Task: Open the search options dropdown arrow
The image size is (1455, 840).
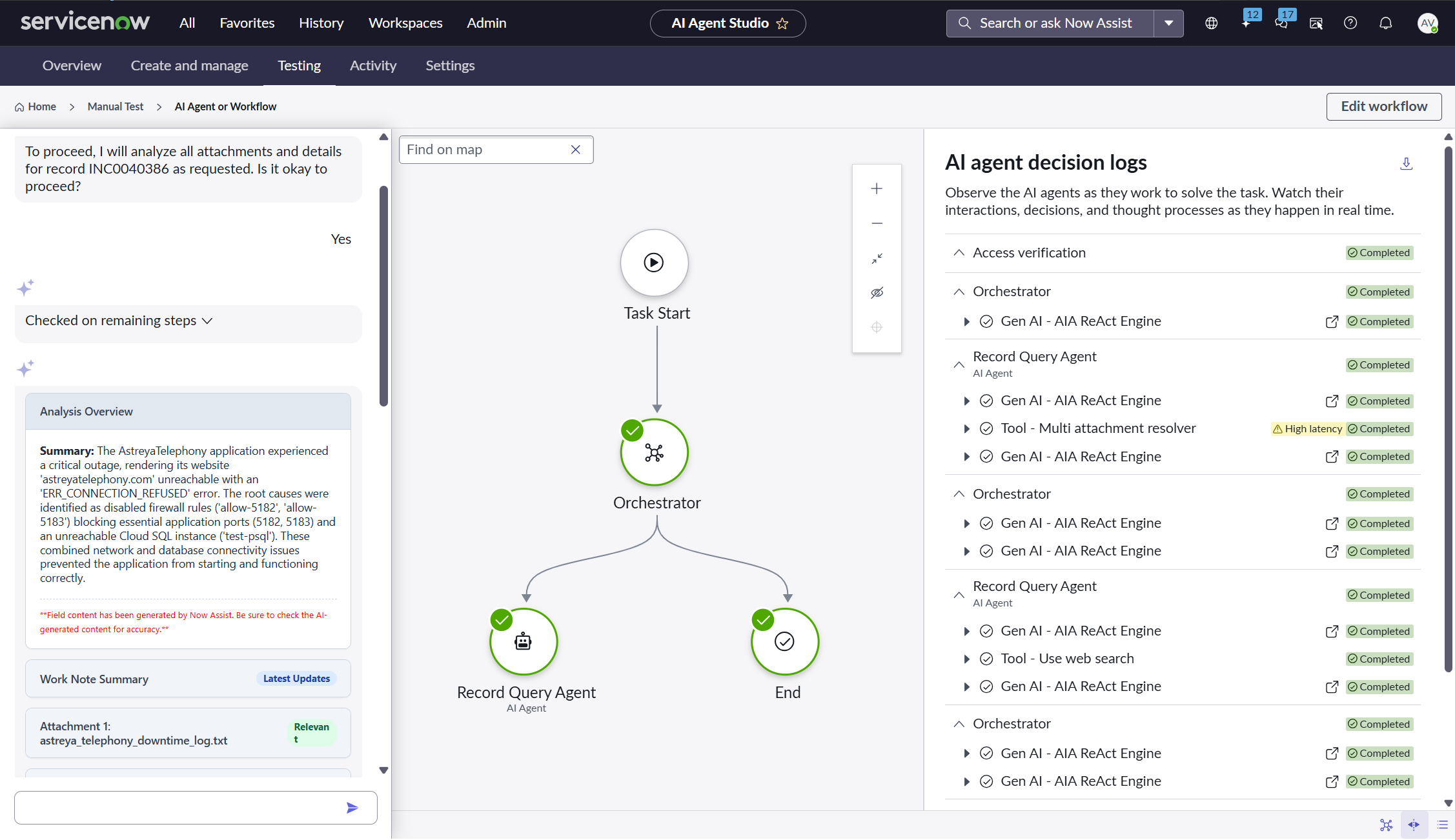Action: (x=1168, y=23)
